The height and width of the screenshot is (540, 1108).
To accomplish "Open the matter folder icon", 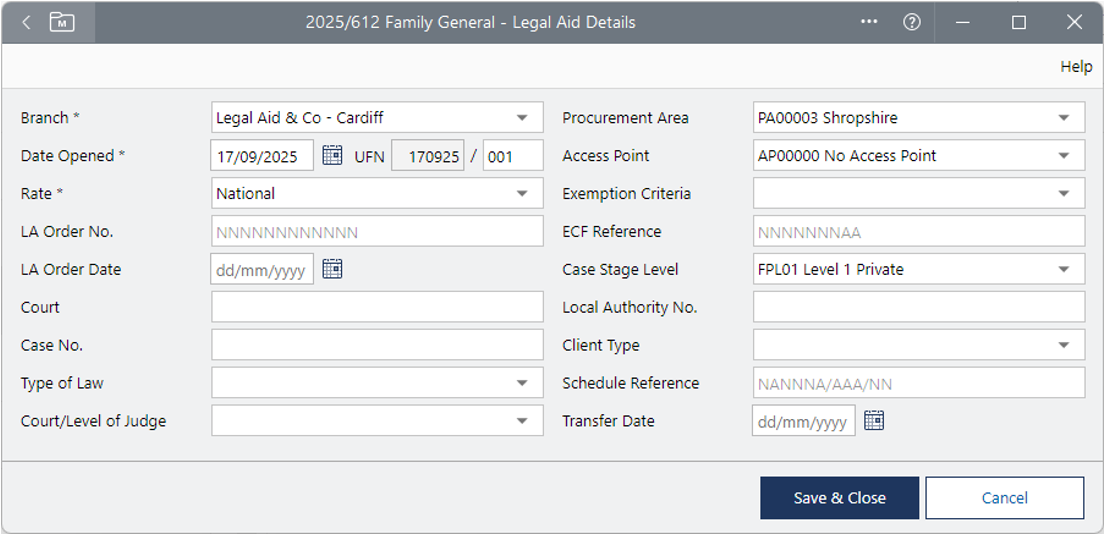I will point(62,22).
